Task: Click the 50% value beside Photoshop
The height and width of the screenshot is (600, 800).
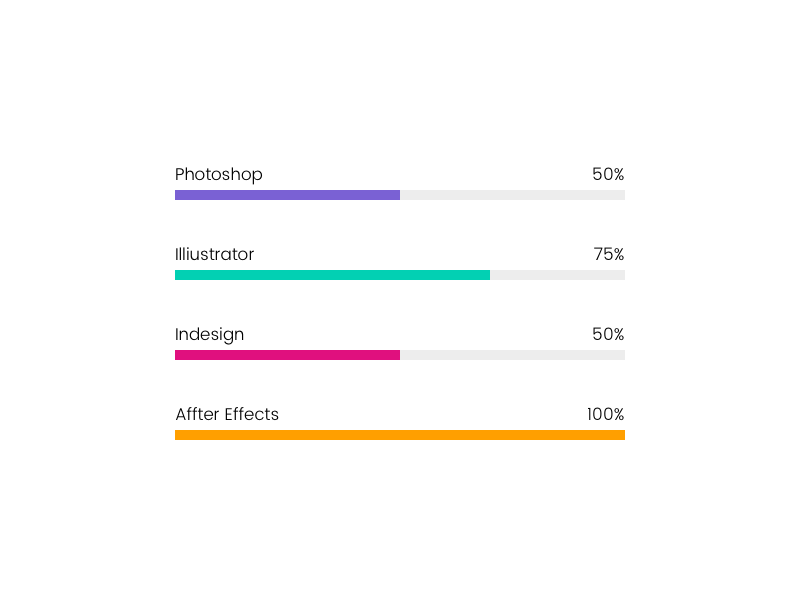Action: coord(608,174)
